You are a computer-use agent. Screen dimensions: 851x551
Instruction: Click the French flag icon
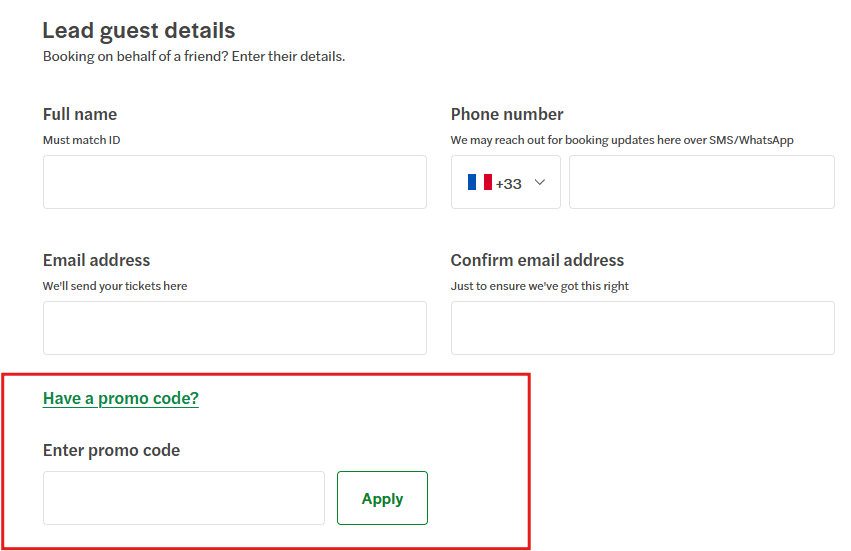pos(479,182)
